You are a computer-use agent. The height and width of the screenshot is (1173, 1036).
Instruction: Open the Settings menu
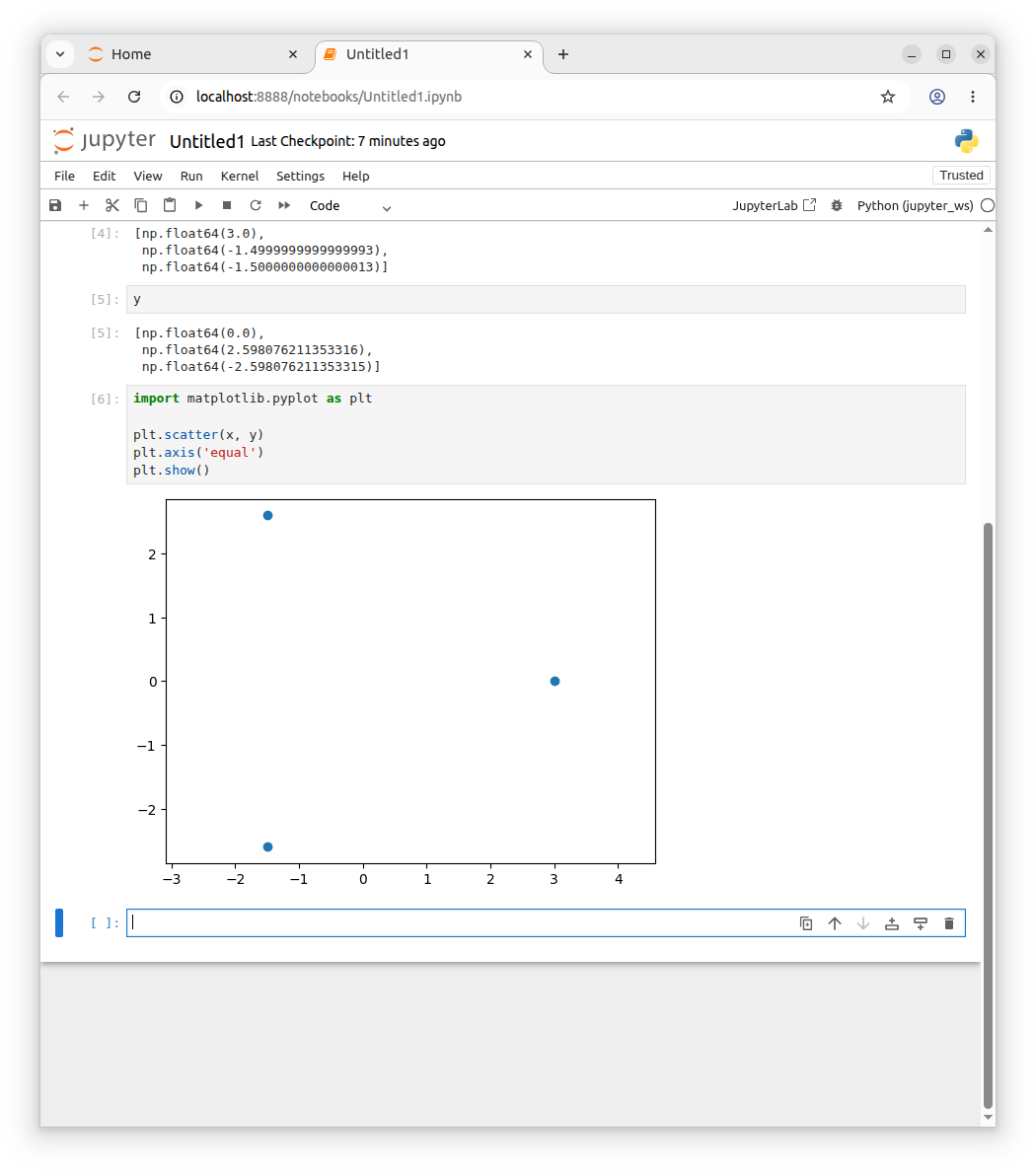pos(300,176)
